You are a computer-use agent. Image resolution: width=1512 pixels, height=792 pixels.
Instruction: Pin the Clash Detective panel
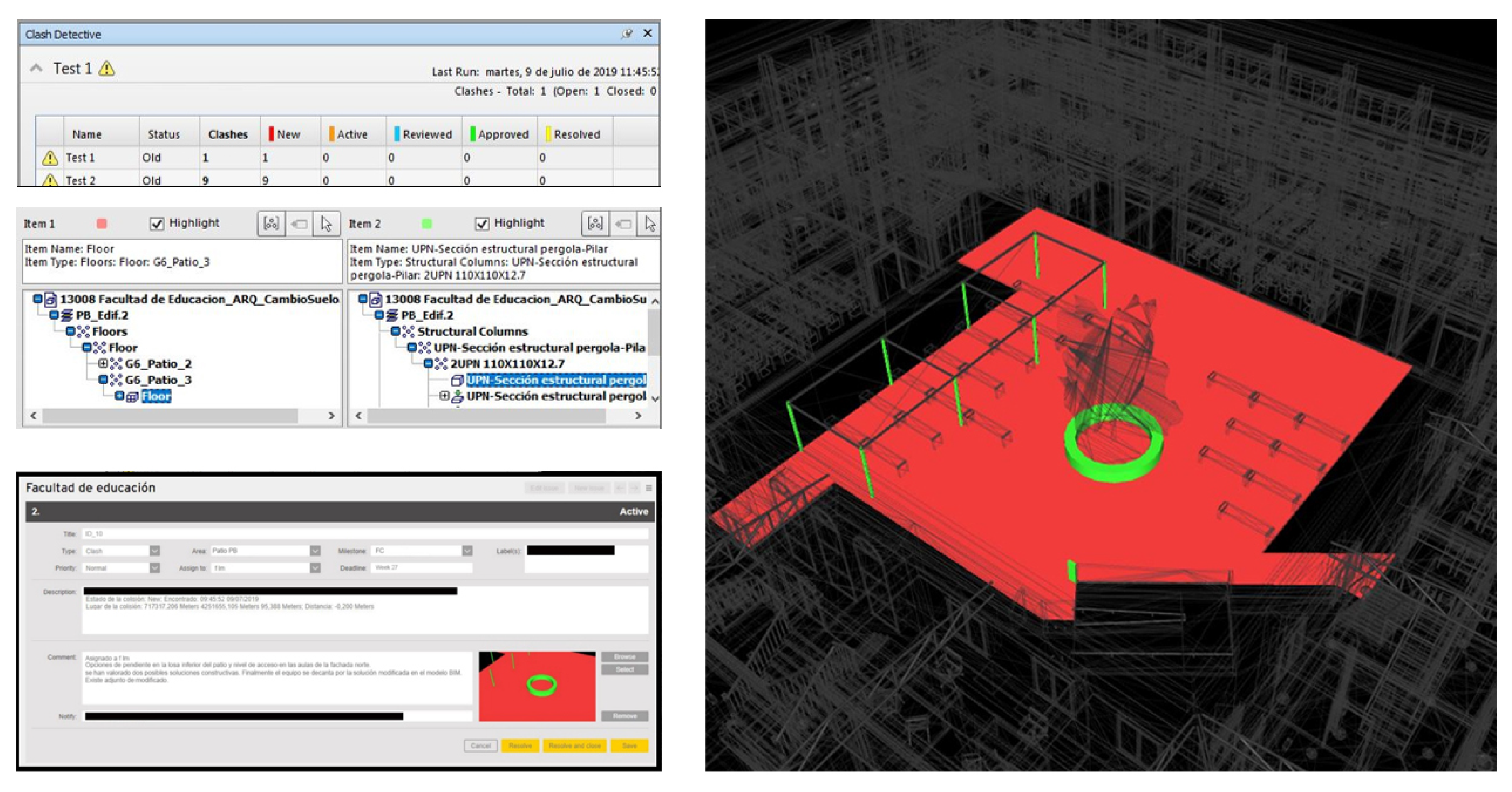point(627,34)
